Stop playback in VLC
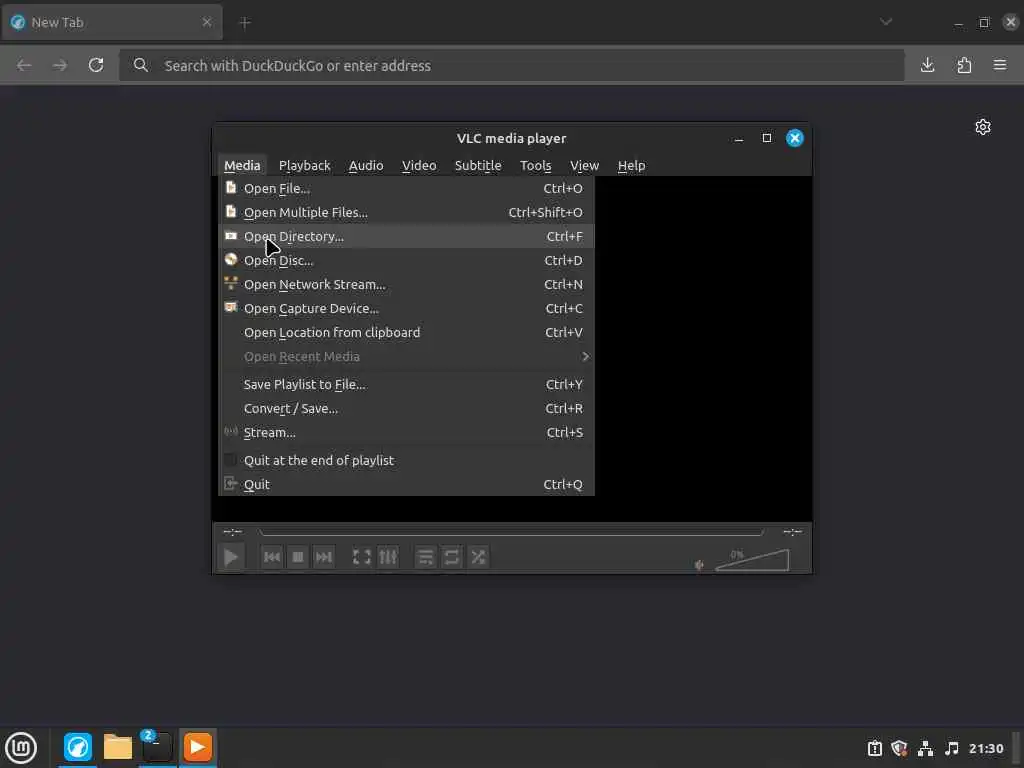 [298, 557]
